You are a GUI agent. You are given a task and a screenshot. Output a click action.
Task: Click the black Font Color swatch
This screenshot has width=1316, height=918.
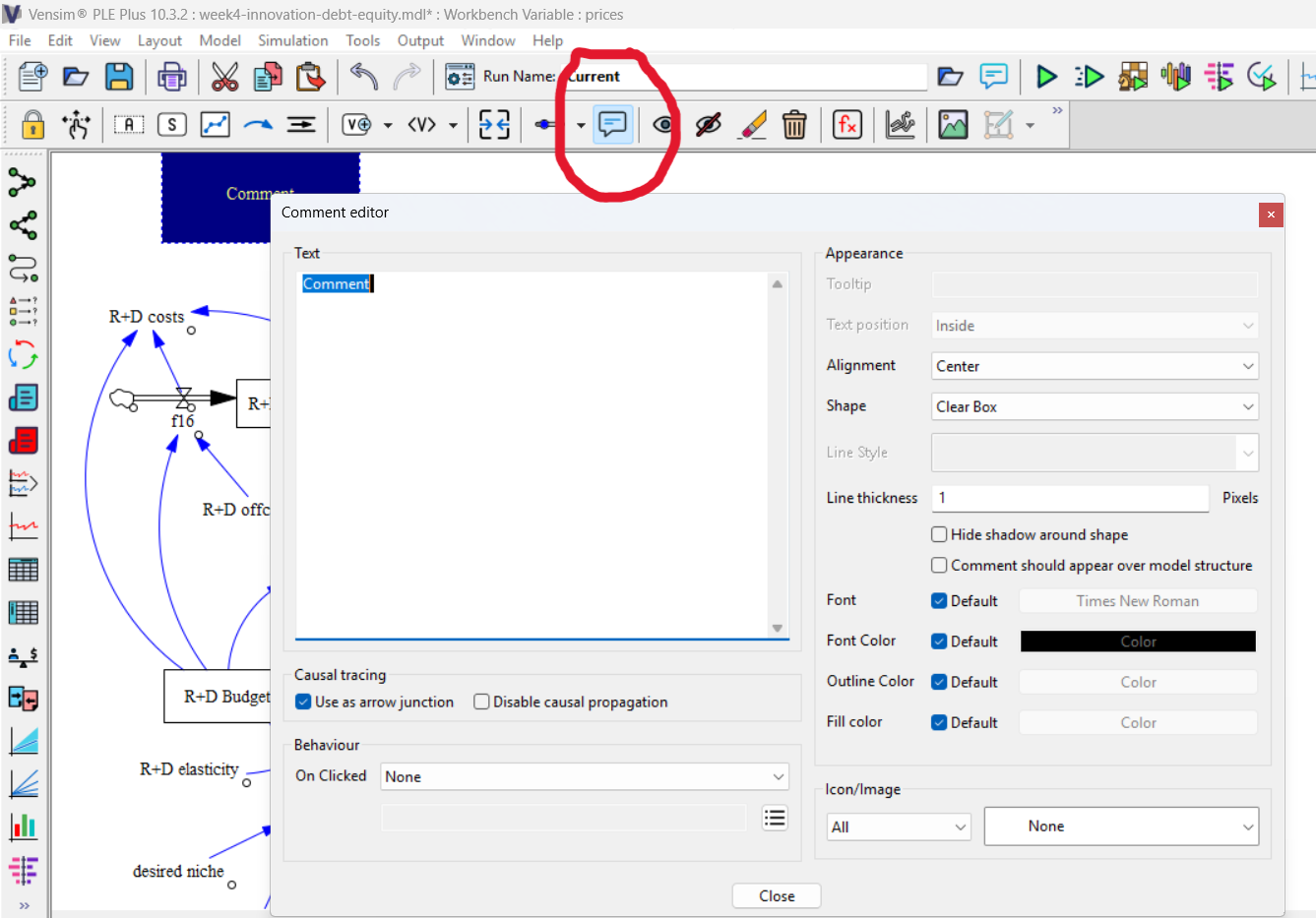tap(1138, 642)
